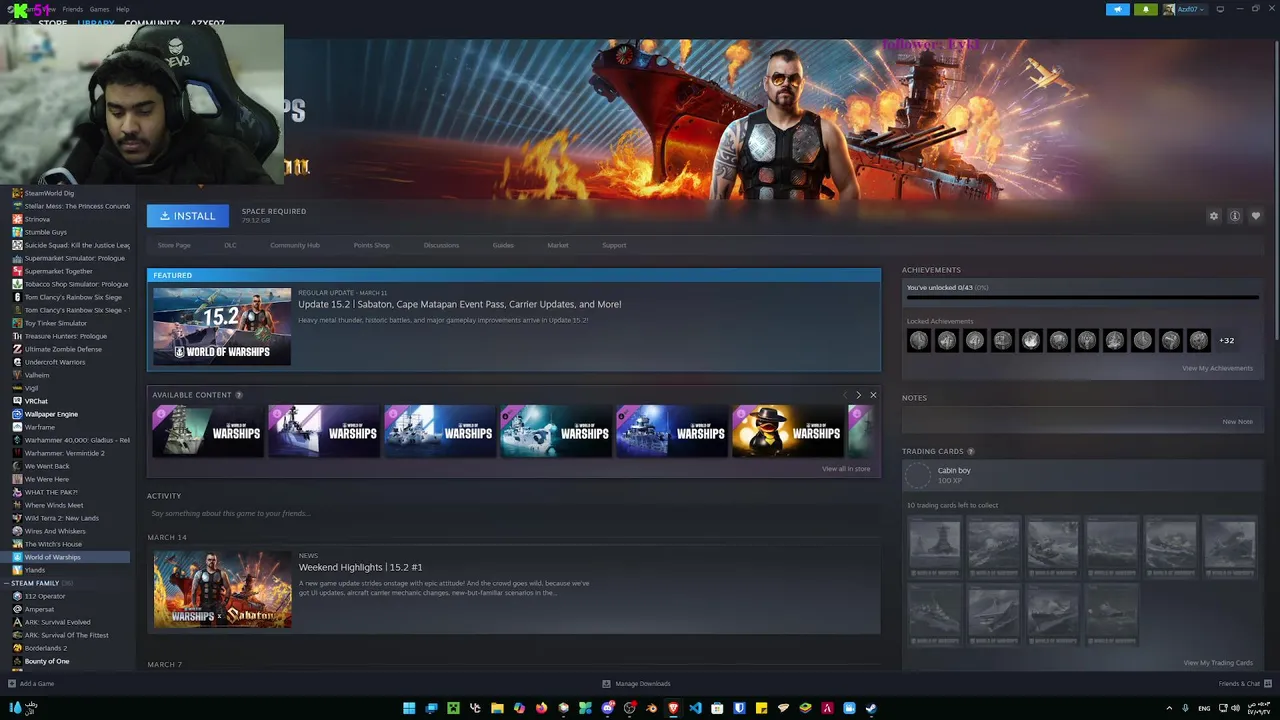Open the DLC tab
Screen dimensions: 1280x720
tap(230, 245)
